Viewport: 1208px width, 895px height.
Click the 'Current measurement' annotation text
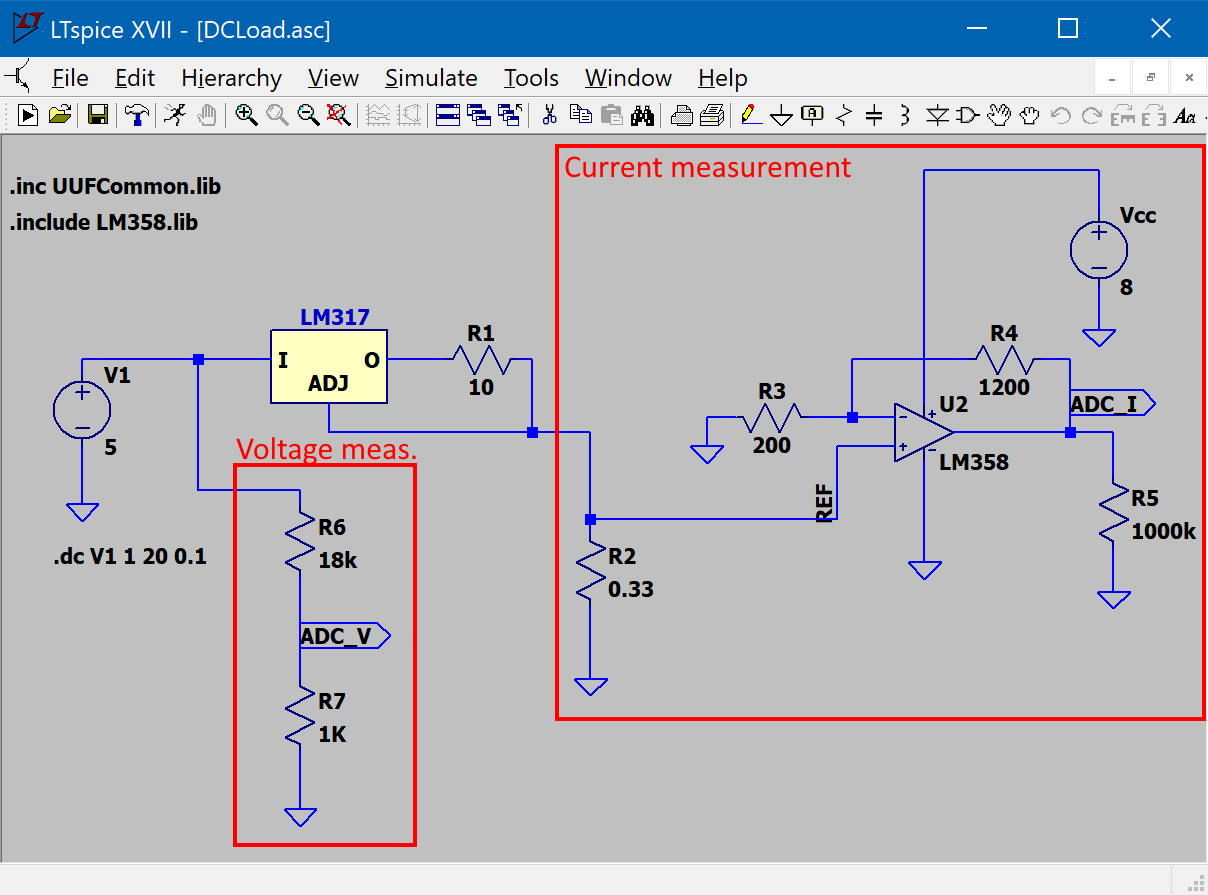point(708,167)
